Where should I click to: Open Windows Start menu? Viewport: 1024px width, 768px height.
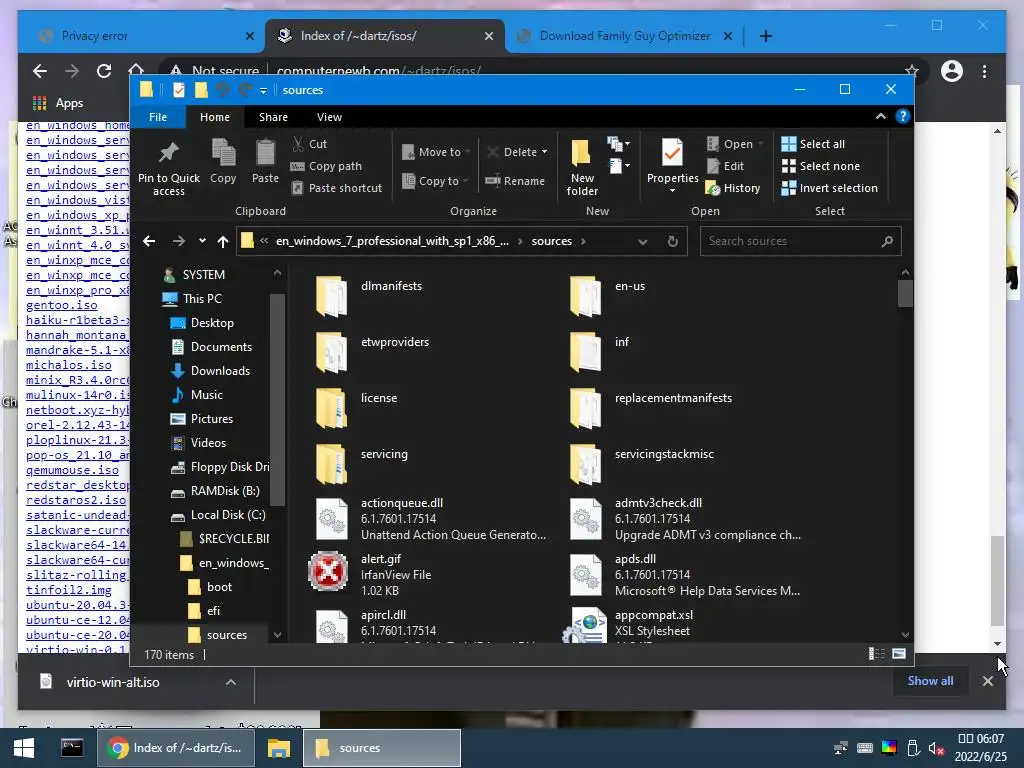[24, 748]
